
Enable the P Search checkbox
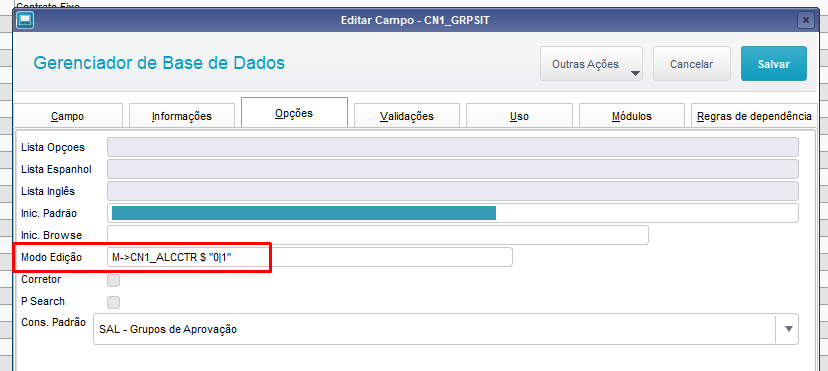pos(114,302)
